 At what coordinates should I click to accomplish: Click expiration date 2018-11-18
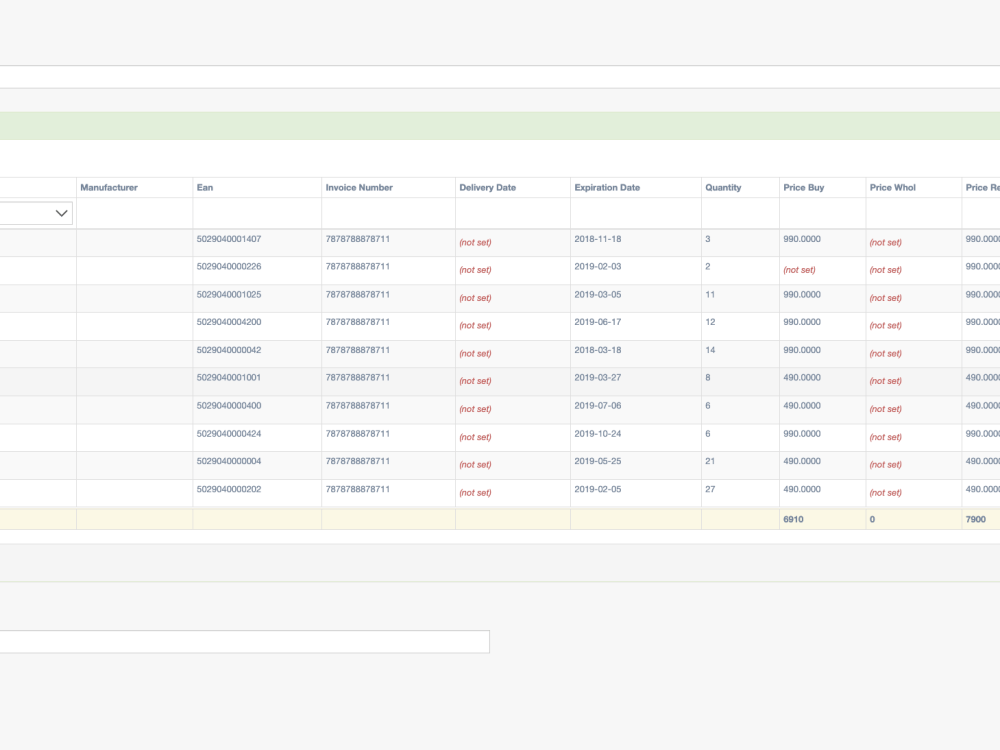tap(598, 239)
